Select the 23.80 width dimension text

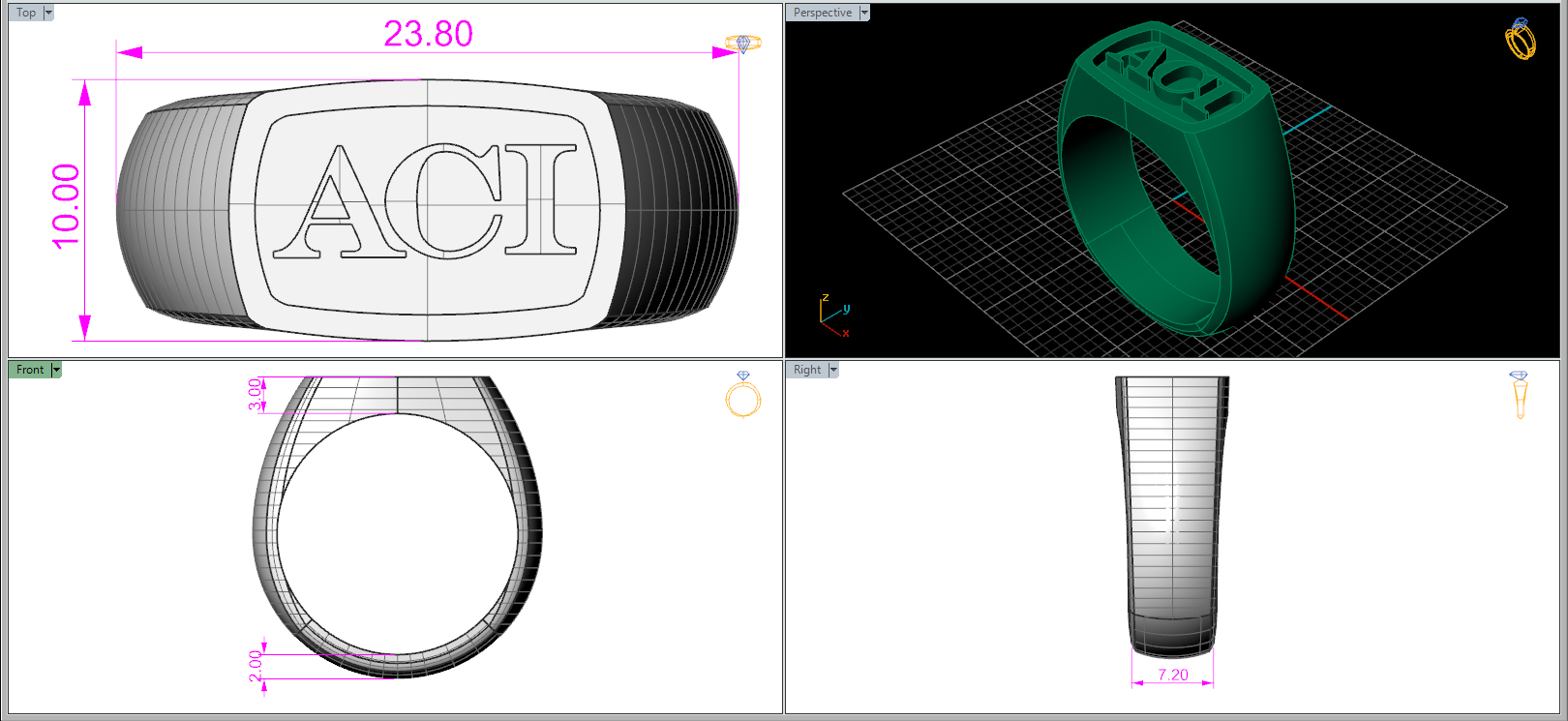tap(428, 34)
